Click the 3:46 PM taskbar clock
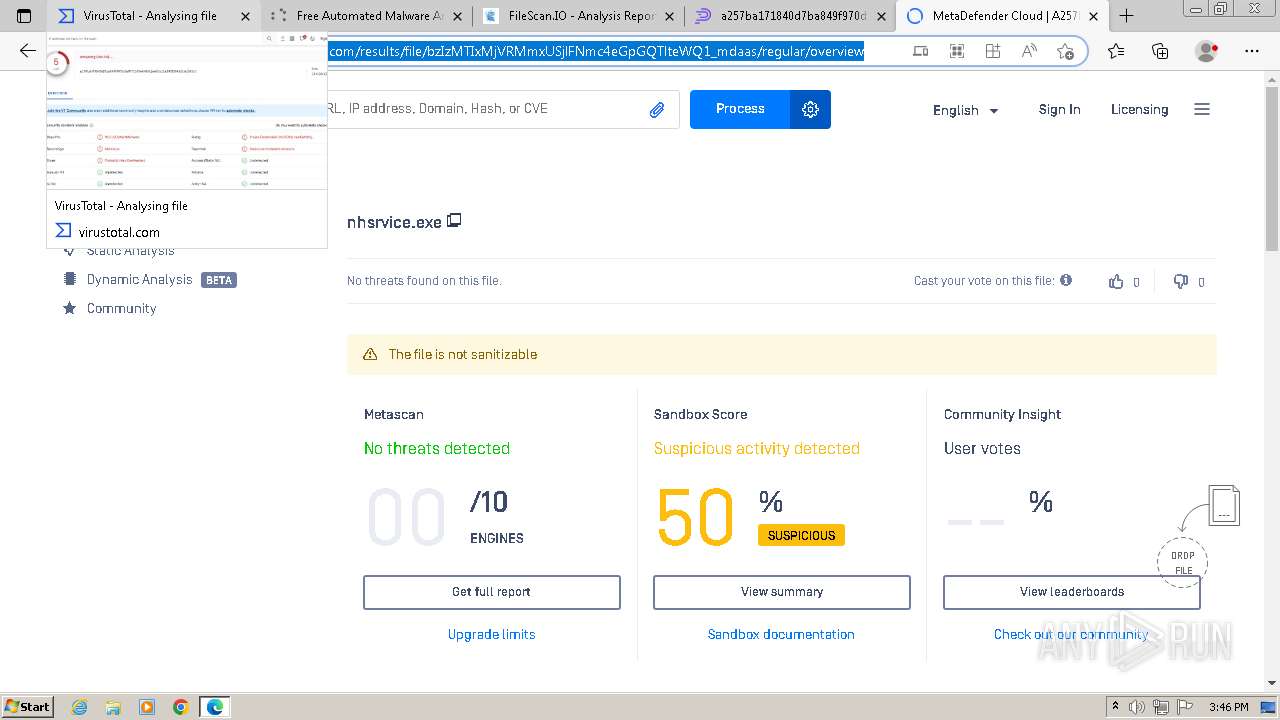Image resolution: width=1280 pixels, height=720 pixels. (x=1228, y=707)
